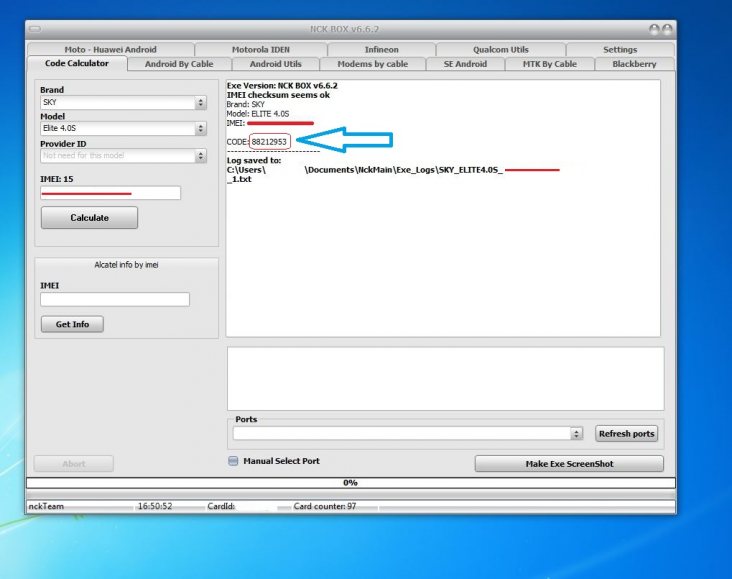
Task: Click the Alcatel IMEI input field
Action: (x=115, y=299)
